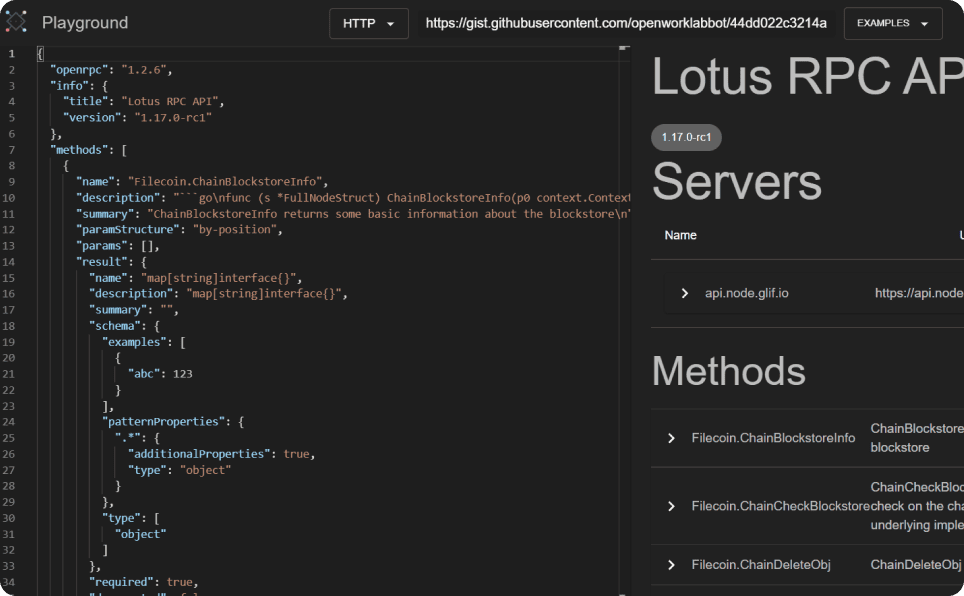Click the Methods section heading
This screenshot has width=964, height=596.
click(729, 370)
